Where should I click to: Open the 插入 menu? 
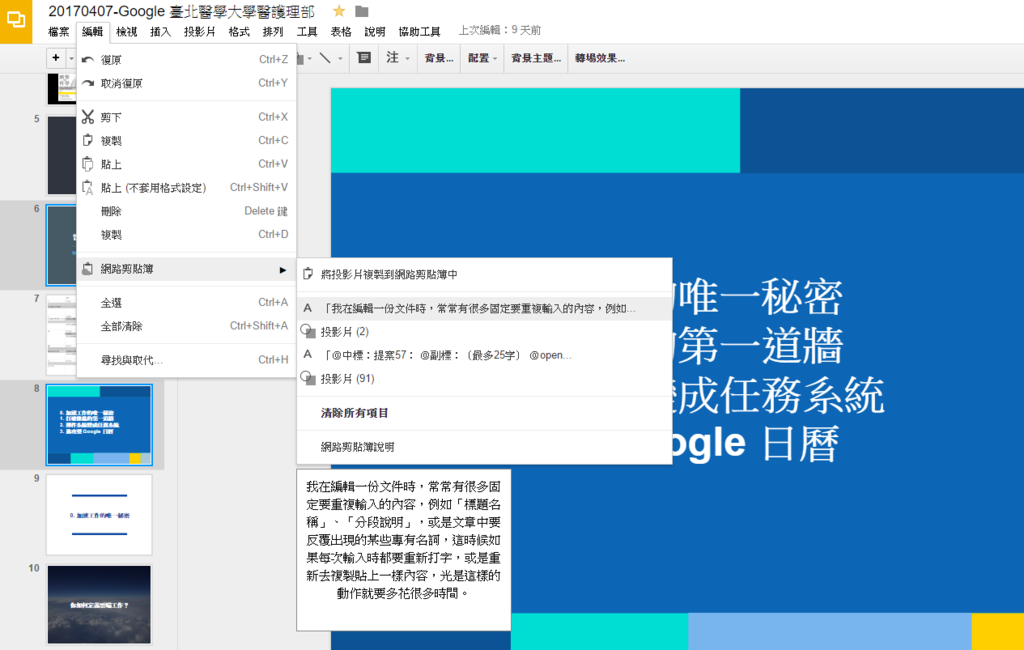tap(161, 31)
